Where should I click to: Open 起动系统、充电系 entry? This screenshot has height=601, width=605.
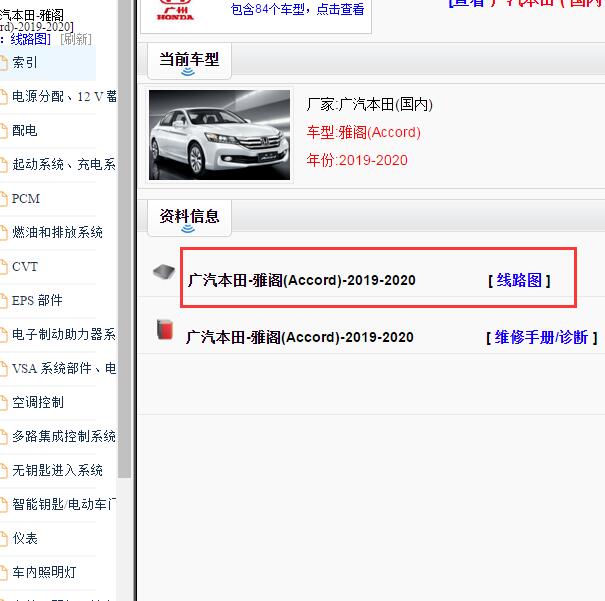(64, 164)
